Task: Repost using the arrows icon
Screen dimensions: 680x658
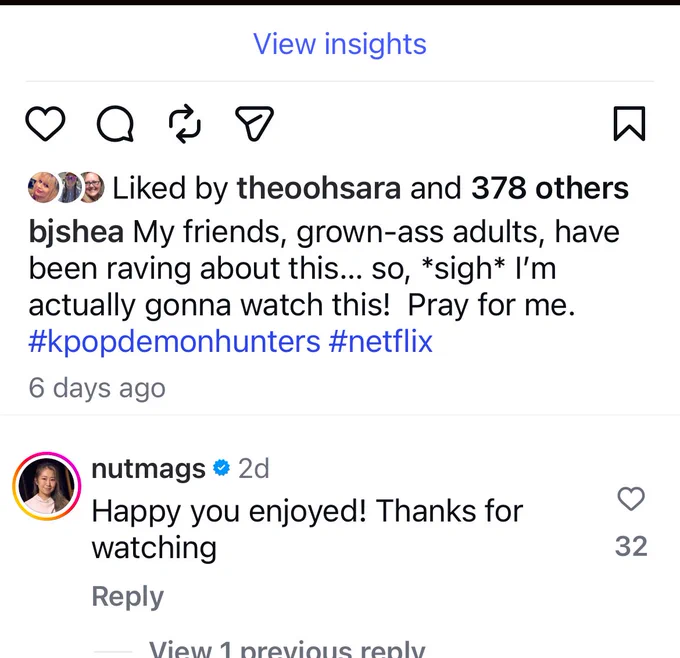Action: 184,124
